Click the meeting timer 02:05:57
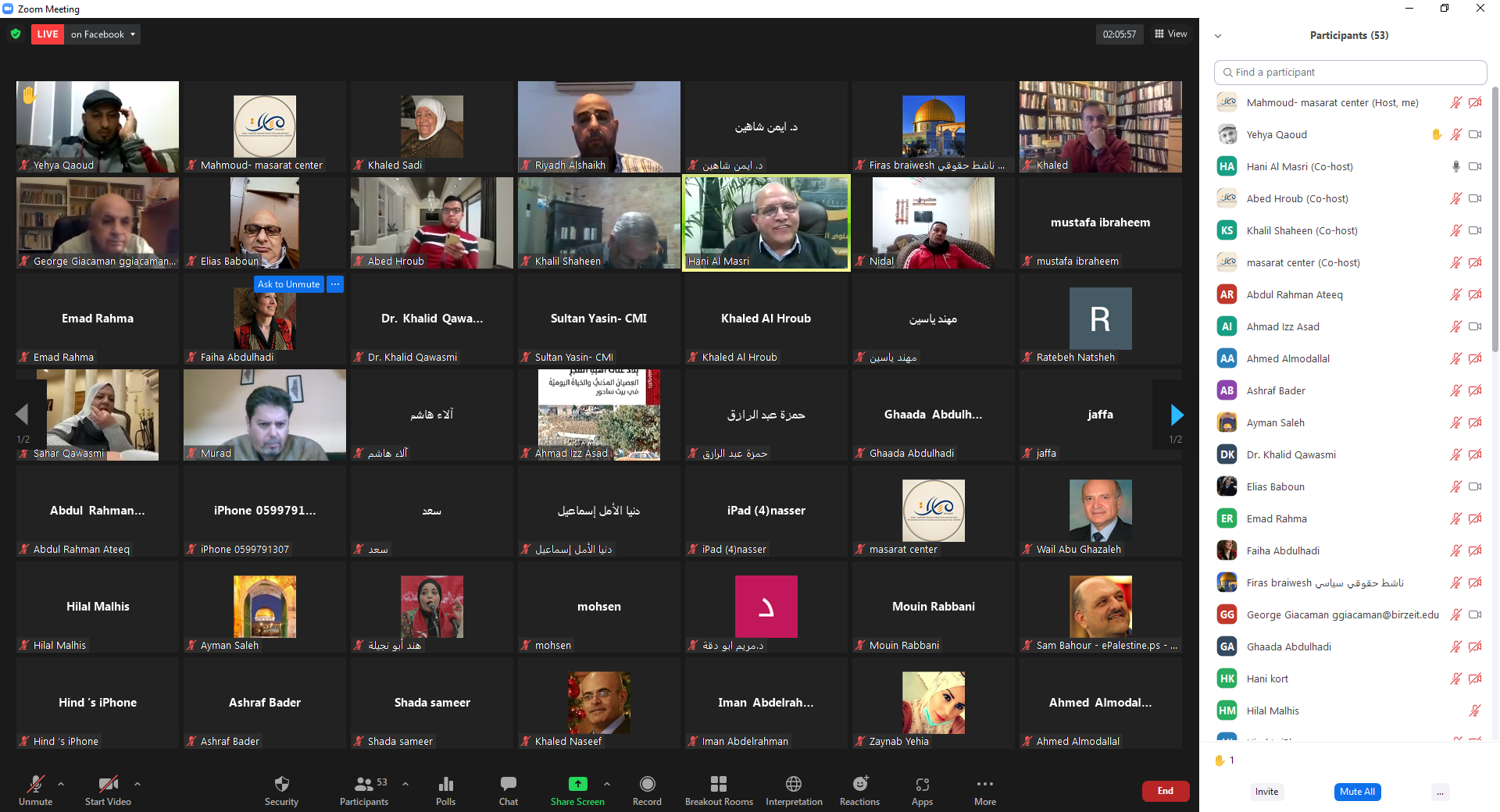Screen dimensions: 1500x812 pos(1119,34)
